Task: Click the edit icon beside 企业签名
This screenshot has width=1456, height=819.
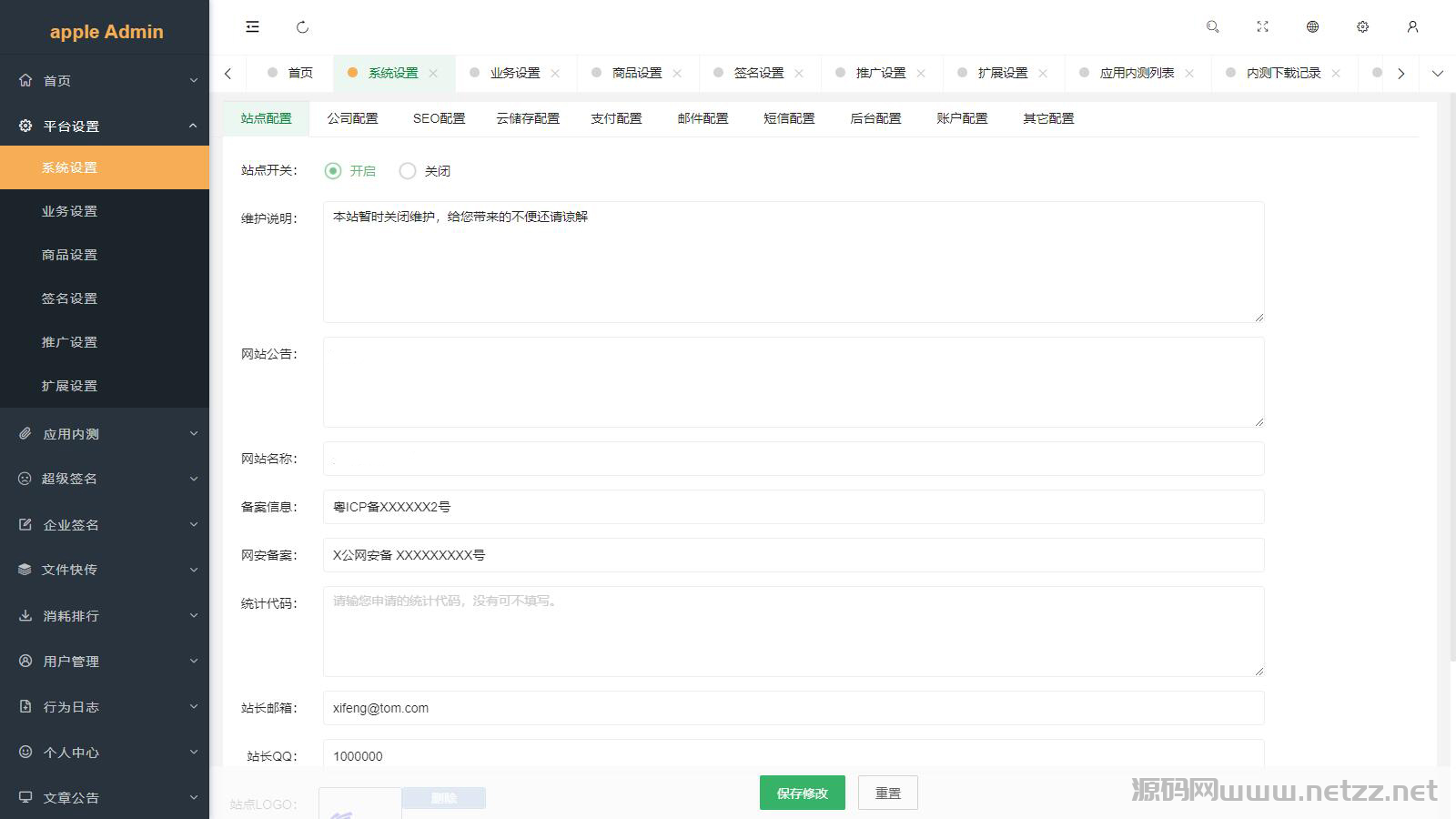Action: pyautogui.click(x=25, y=524)
